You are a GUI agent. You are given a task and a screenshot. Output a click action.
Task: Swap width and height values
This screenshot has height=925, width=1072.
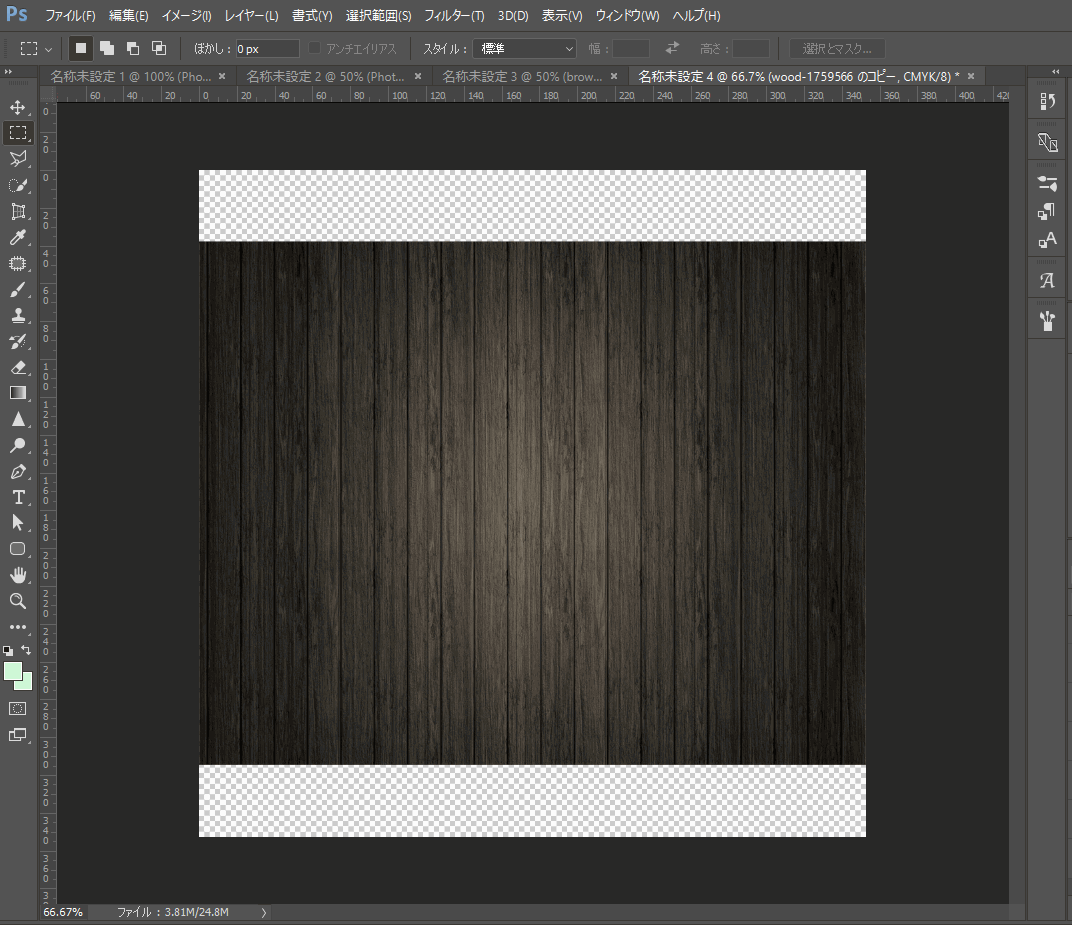click(672, 48)
